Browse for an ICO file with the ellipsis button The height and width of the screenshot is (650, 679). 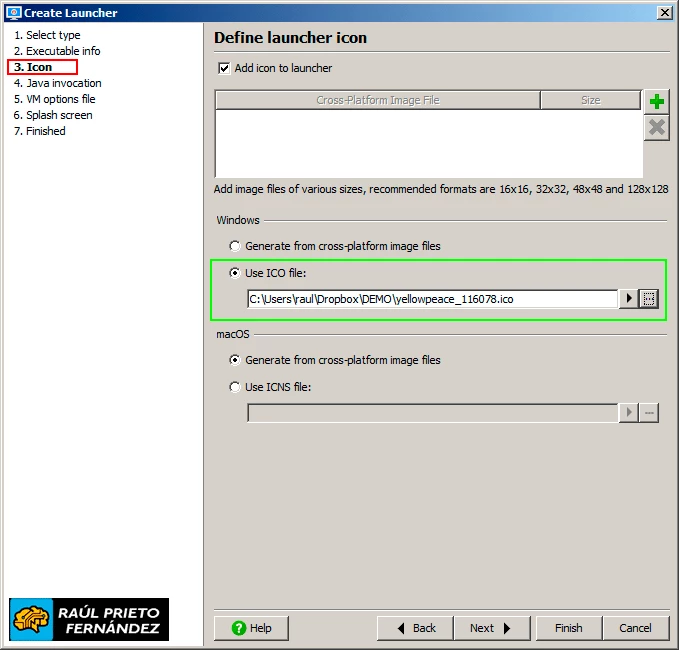pyautogui.click(x=649, y=299)
